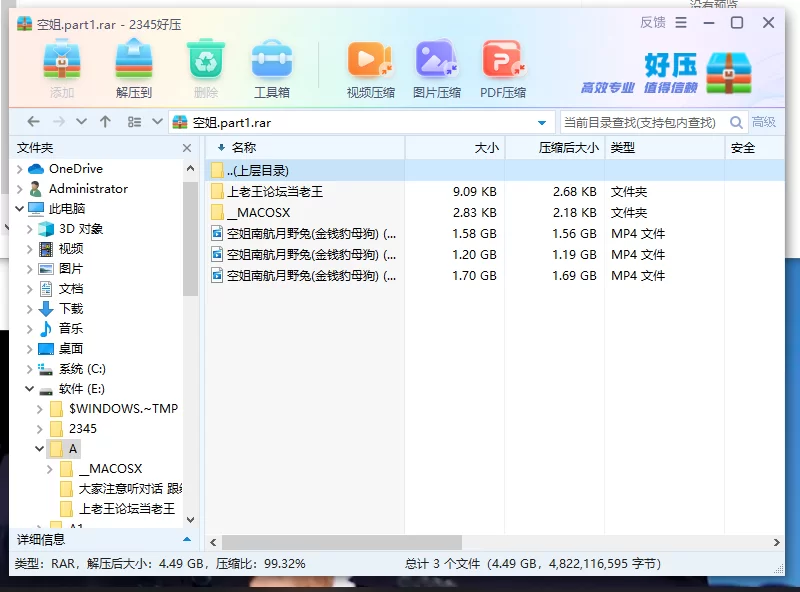Image resolution: width=800 pixels, height=592 pixels.
Task: Select the Administrator user icon
Action: (x=36, y=189)
